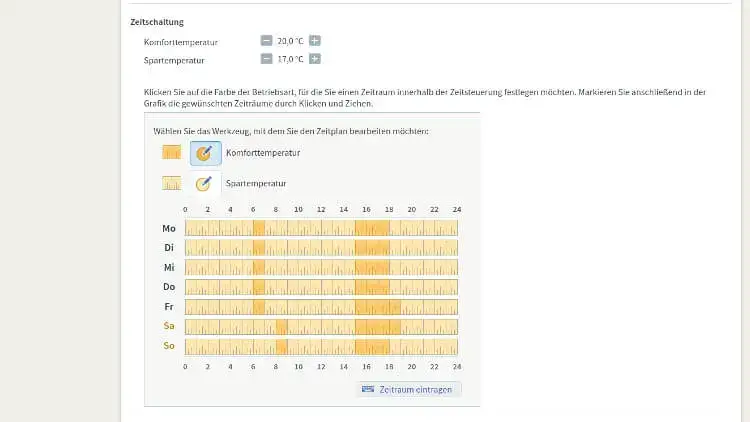Click the 17,0 °C economy temperature value
The height and width of the screenshot is (422, 750).
click(x=290, y=59)
